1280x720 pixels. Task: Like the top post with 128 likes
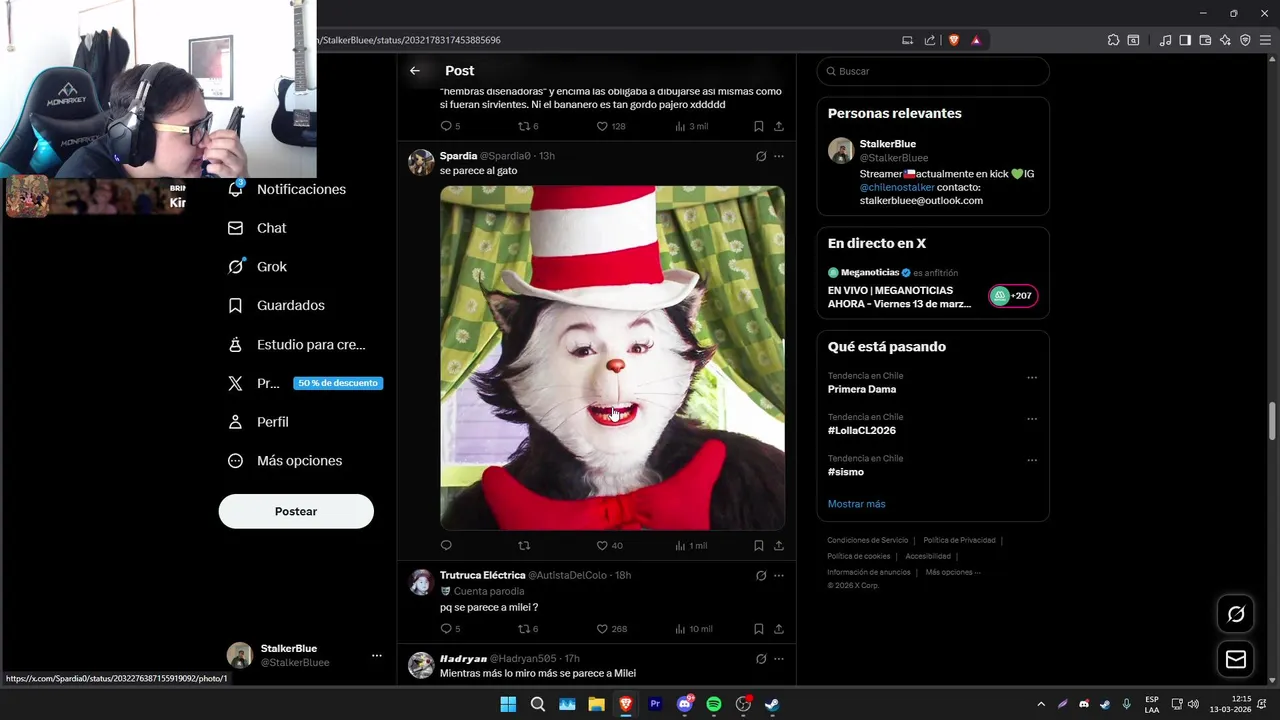pyautogui.click(x=610, y=126)
